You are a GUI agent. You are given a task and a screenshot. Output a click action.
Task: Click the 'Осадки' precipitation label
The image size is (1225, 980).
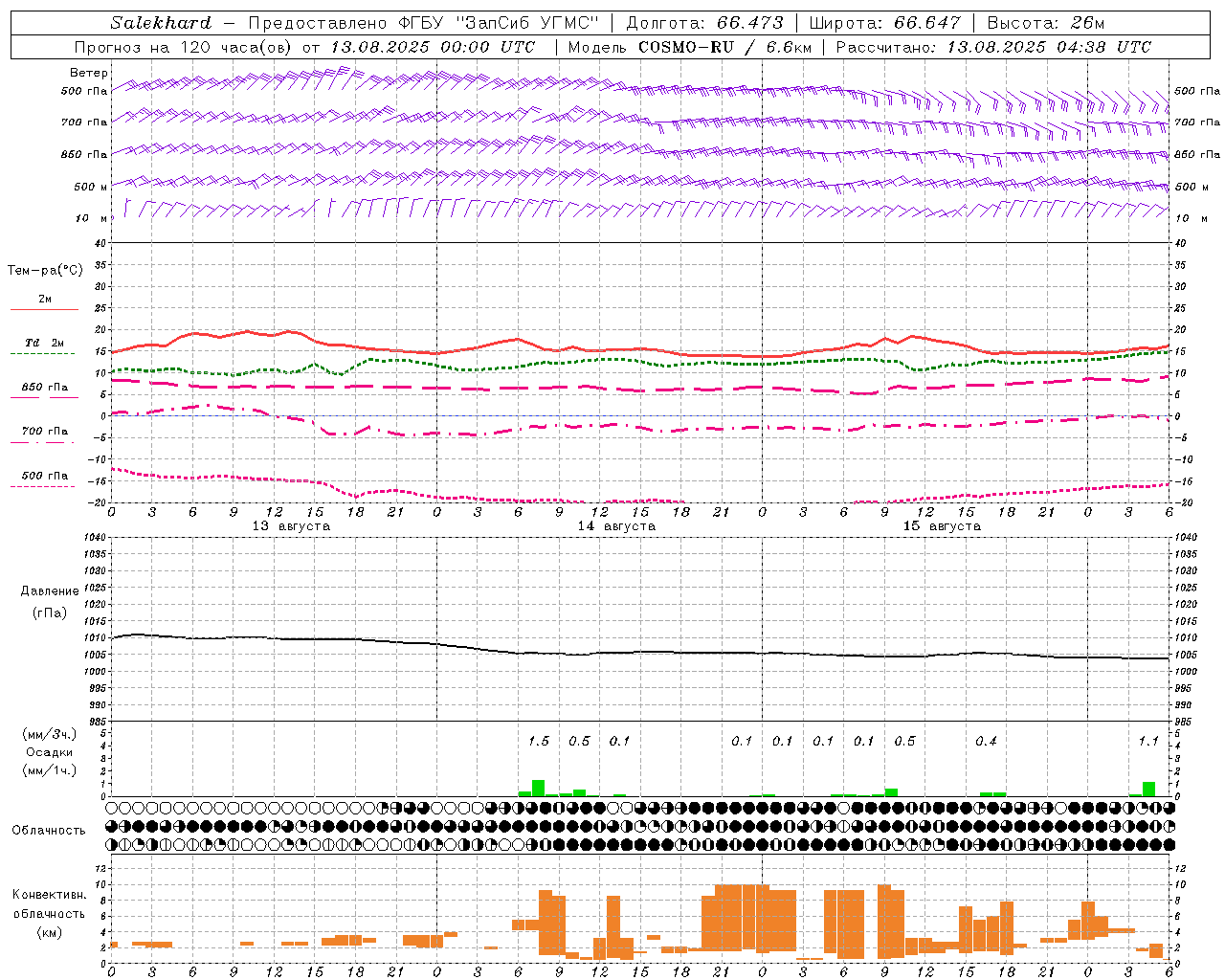pyautogui.click(x=50, y=752)
